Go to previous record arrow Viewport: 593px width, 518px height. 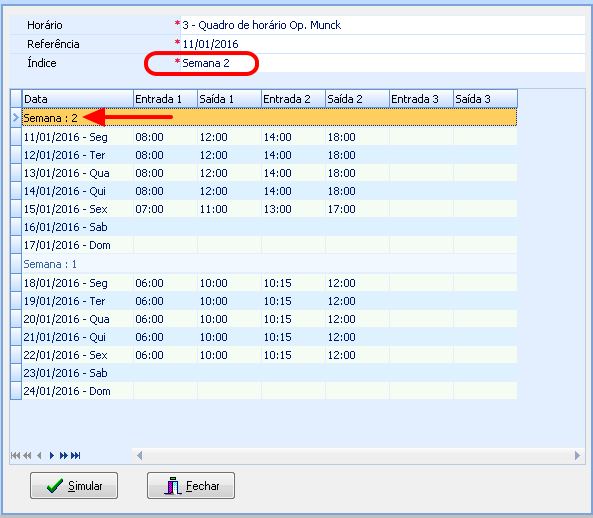pos(39,455)
